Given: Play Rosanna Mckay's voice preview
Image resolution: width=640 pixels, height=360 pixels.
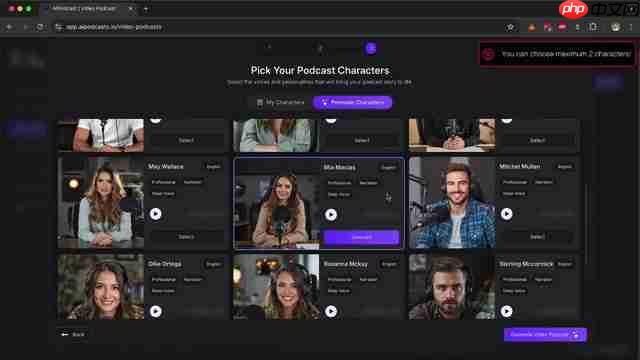Looking at the screenshot, I should click(x=331, y=311).
